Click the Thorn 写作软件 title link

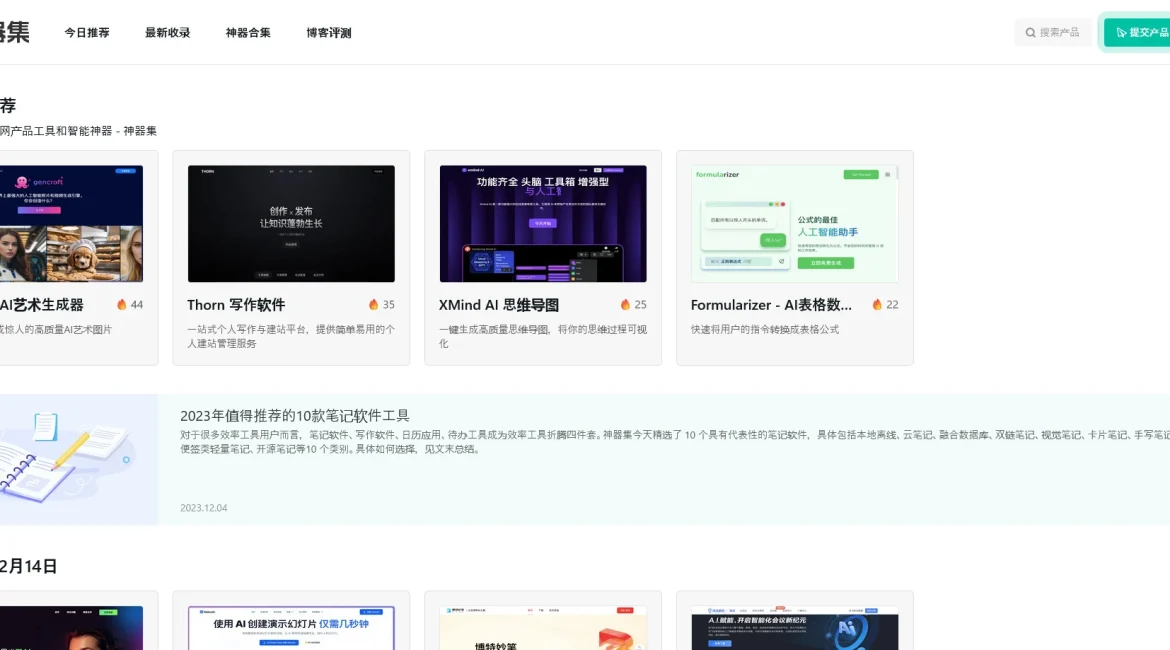[x=236, y=304]
